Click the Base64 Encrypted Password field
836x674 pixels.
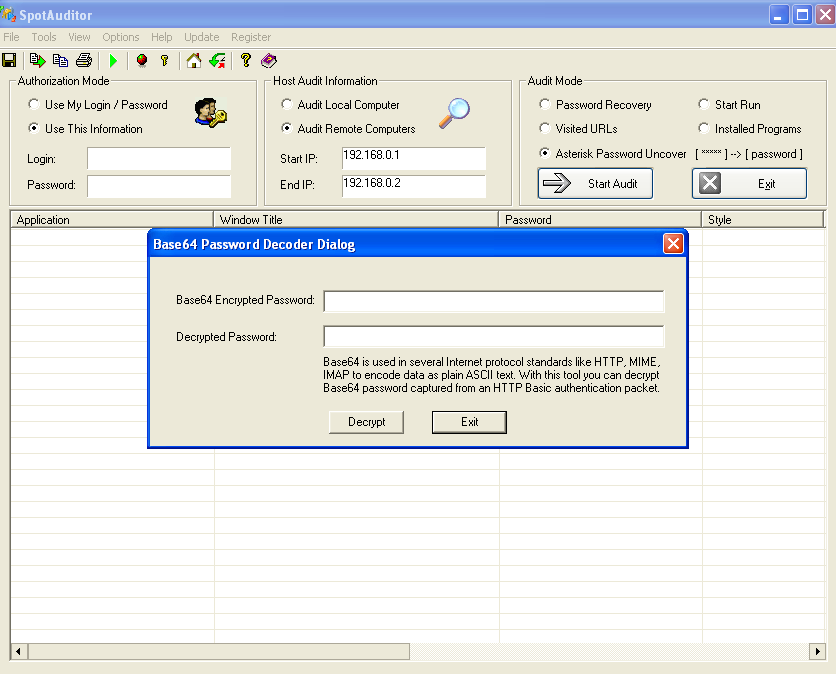pyautogui.click(x=494, y=301)
